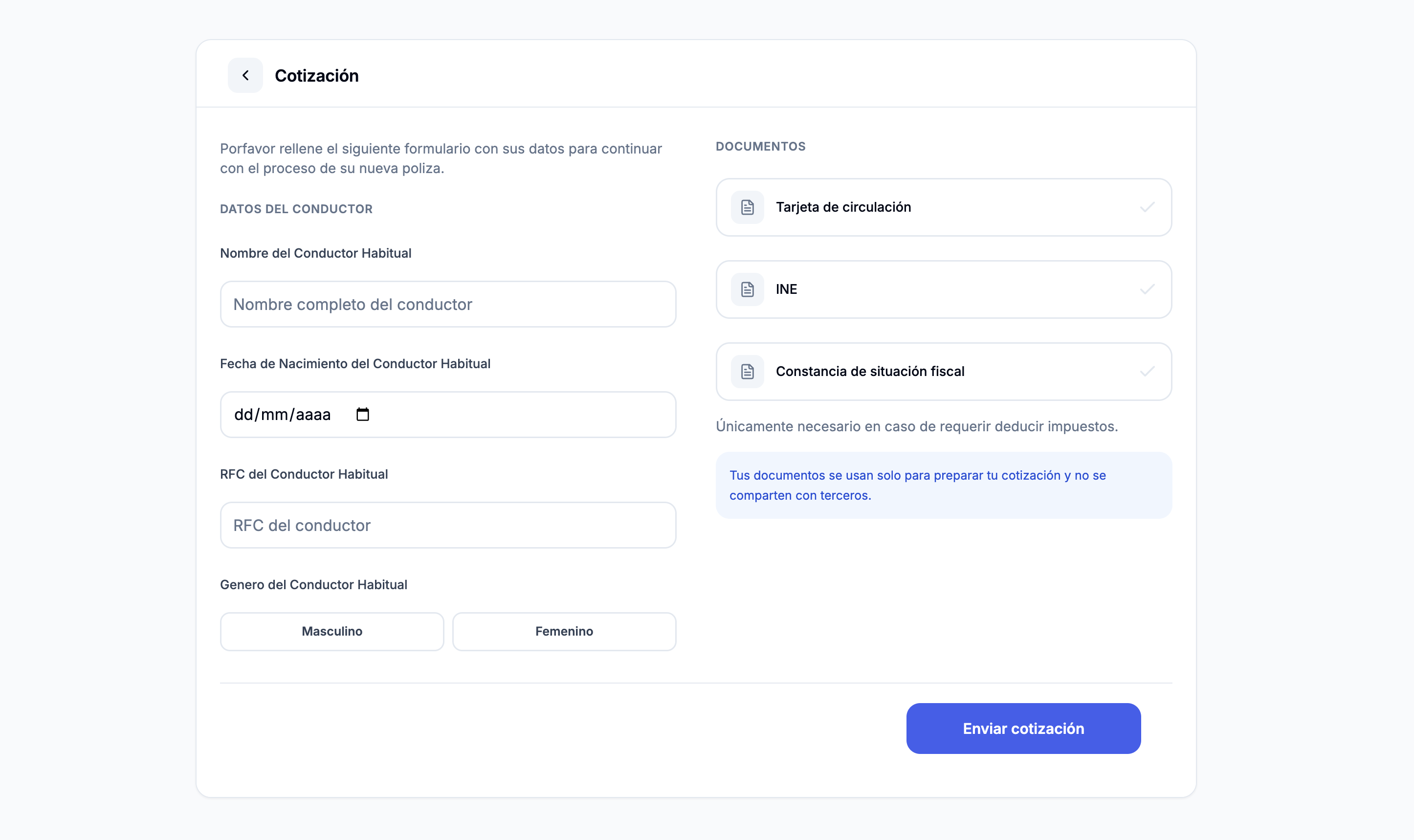This screenshot has height=840, width=1414.
Task: Click the INE document icon
Action: pyautogui.click(x=747, y=289)
